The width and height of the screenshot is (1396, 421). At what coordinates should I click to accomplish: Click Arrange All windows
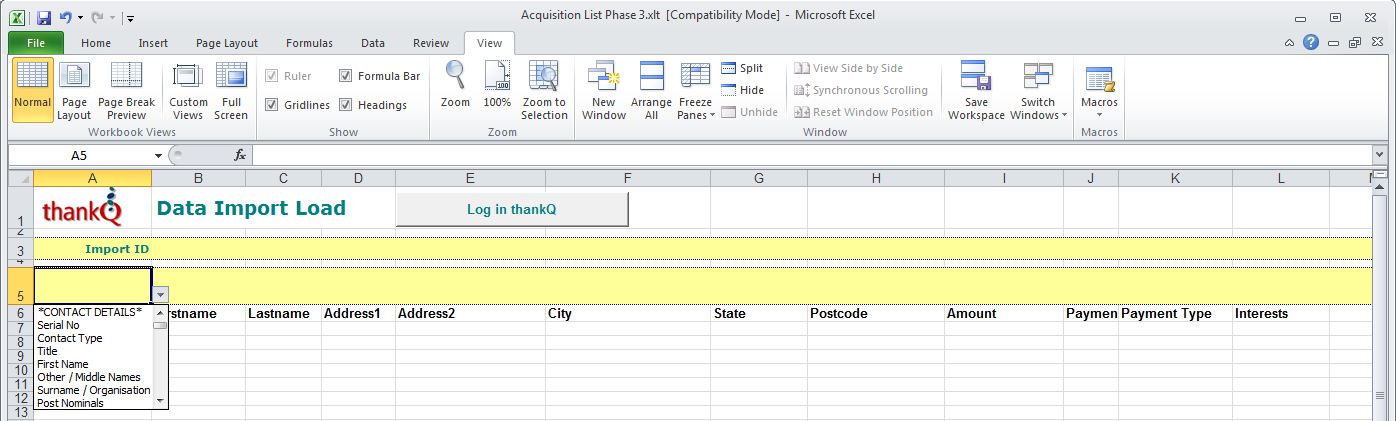click(x=651, y=90)
